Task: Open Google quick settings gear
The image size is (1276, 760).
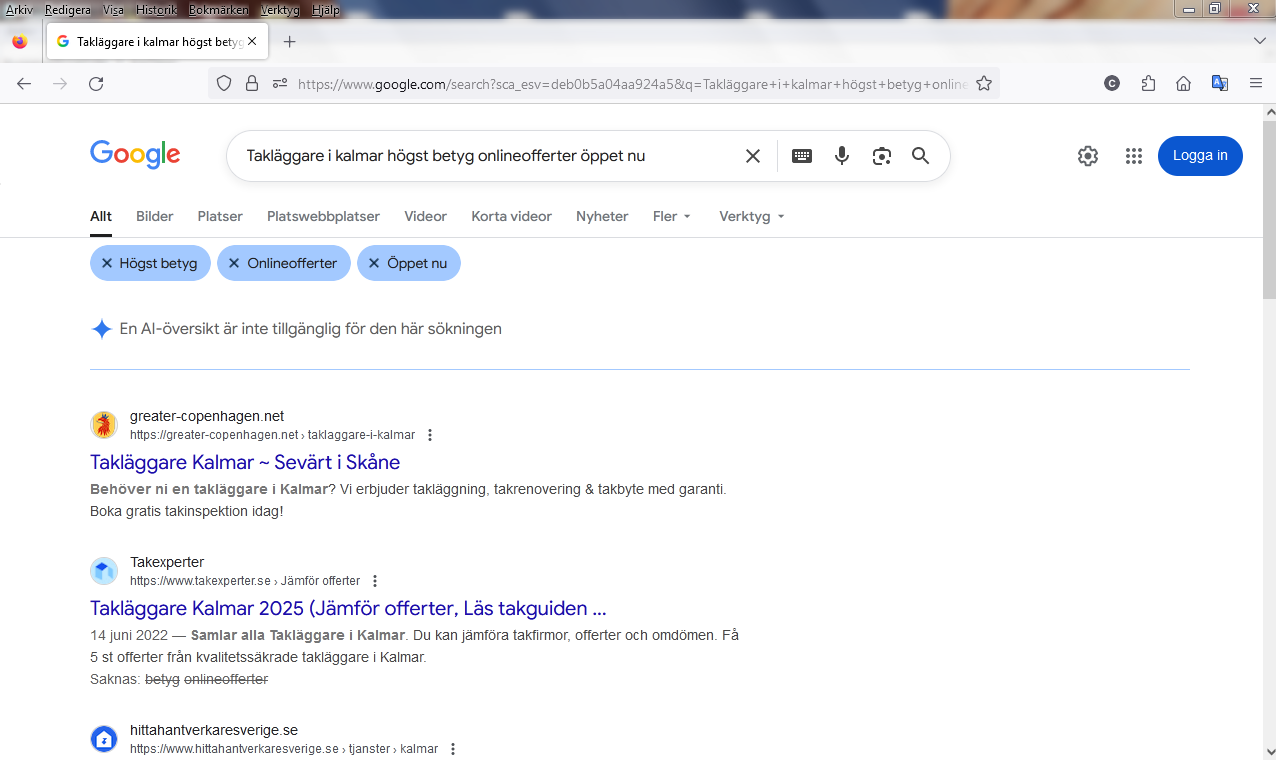Action: pyautogui.click(x=1087, y=156)
